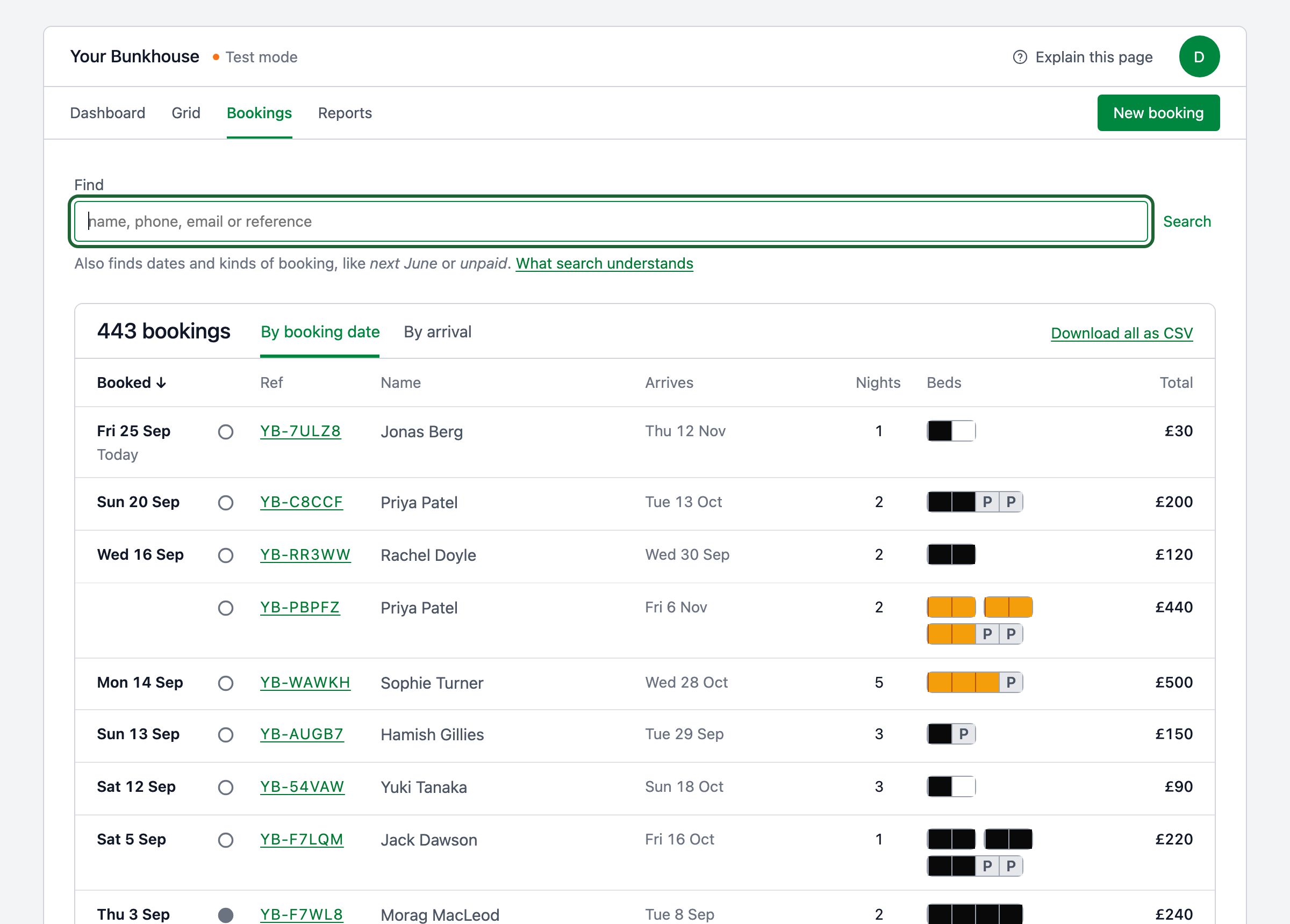Select the status circle for YB-F7LQM
The image size is (1290, 924).
[226, 840]
